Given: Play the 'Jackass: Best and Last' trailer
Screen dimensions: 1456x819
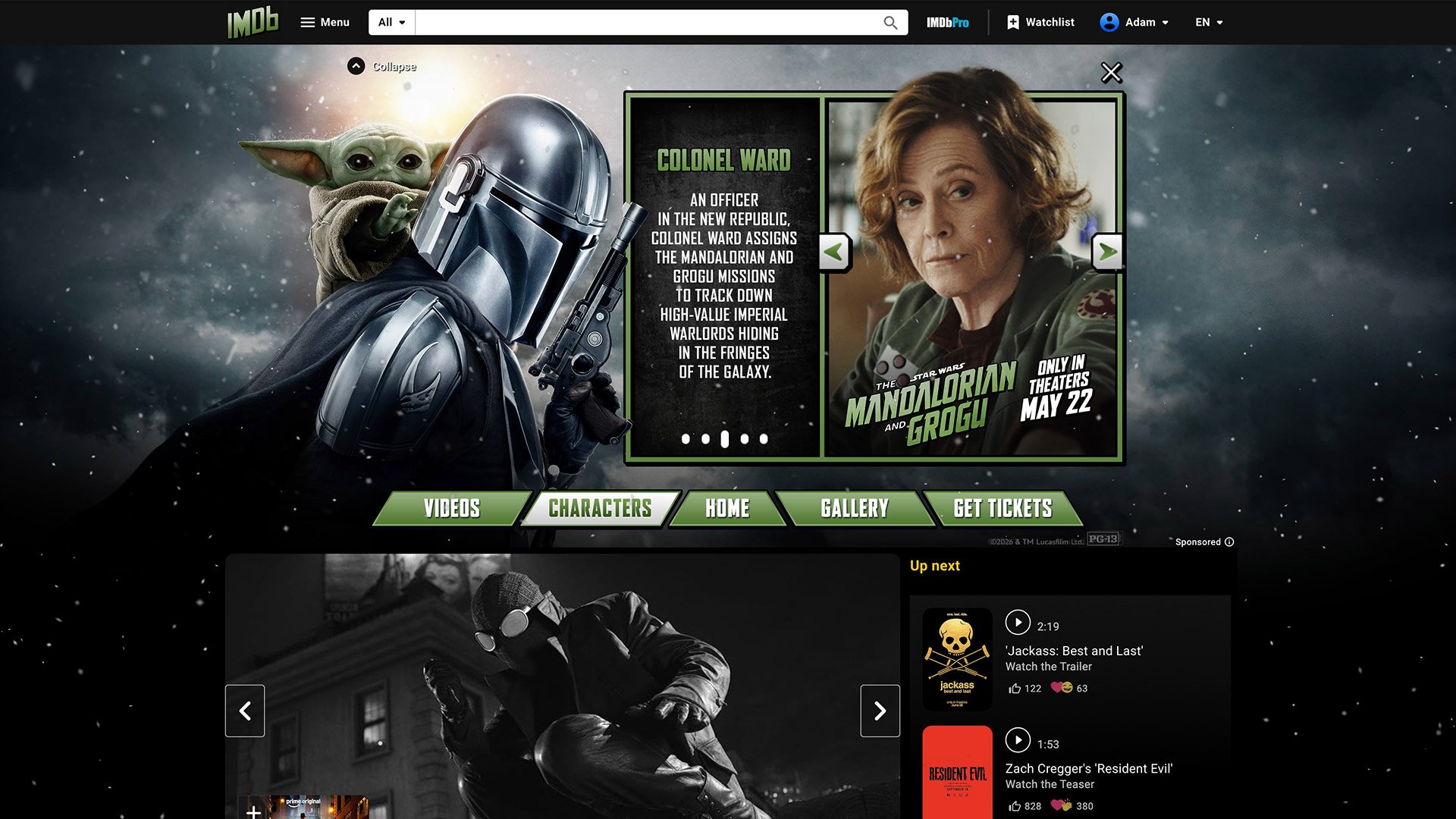Looking at the screenshot, I should pos(1018,623).
